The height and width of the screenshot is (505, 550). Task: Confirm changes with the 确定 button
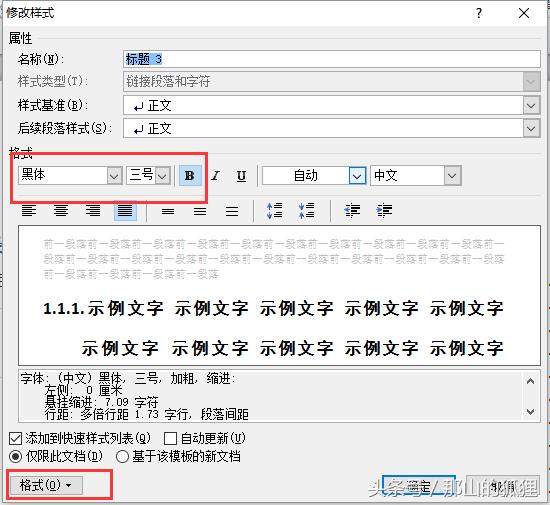point(419,486)
